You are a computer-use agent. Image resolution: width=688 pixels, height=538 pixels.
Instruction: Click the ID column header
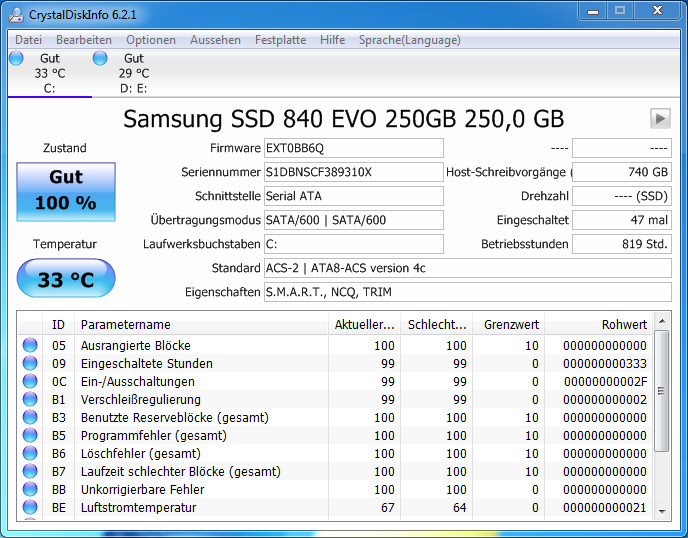tap(58, 325)
